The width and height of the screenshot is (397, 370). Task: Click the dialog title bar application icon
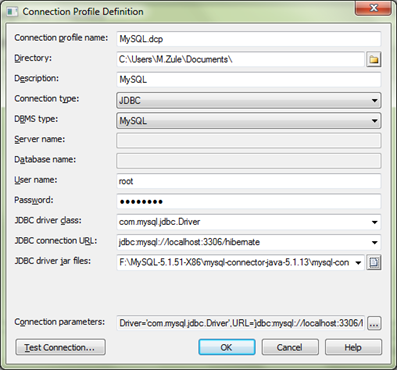[x=12, y=12]
